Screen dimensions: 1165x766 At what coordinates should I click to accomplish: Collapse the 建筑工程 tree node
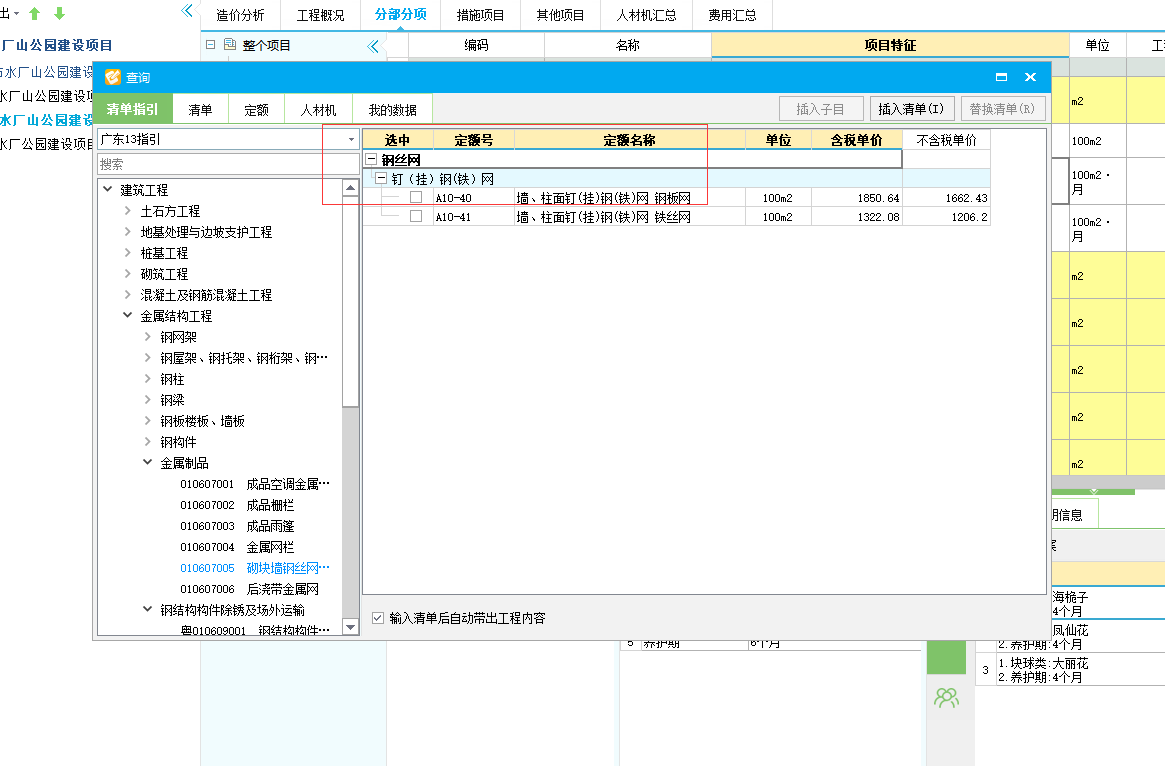[108, 189]
